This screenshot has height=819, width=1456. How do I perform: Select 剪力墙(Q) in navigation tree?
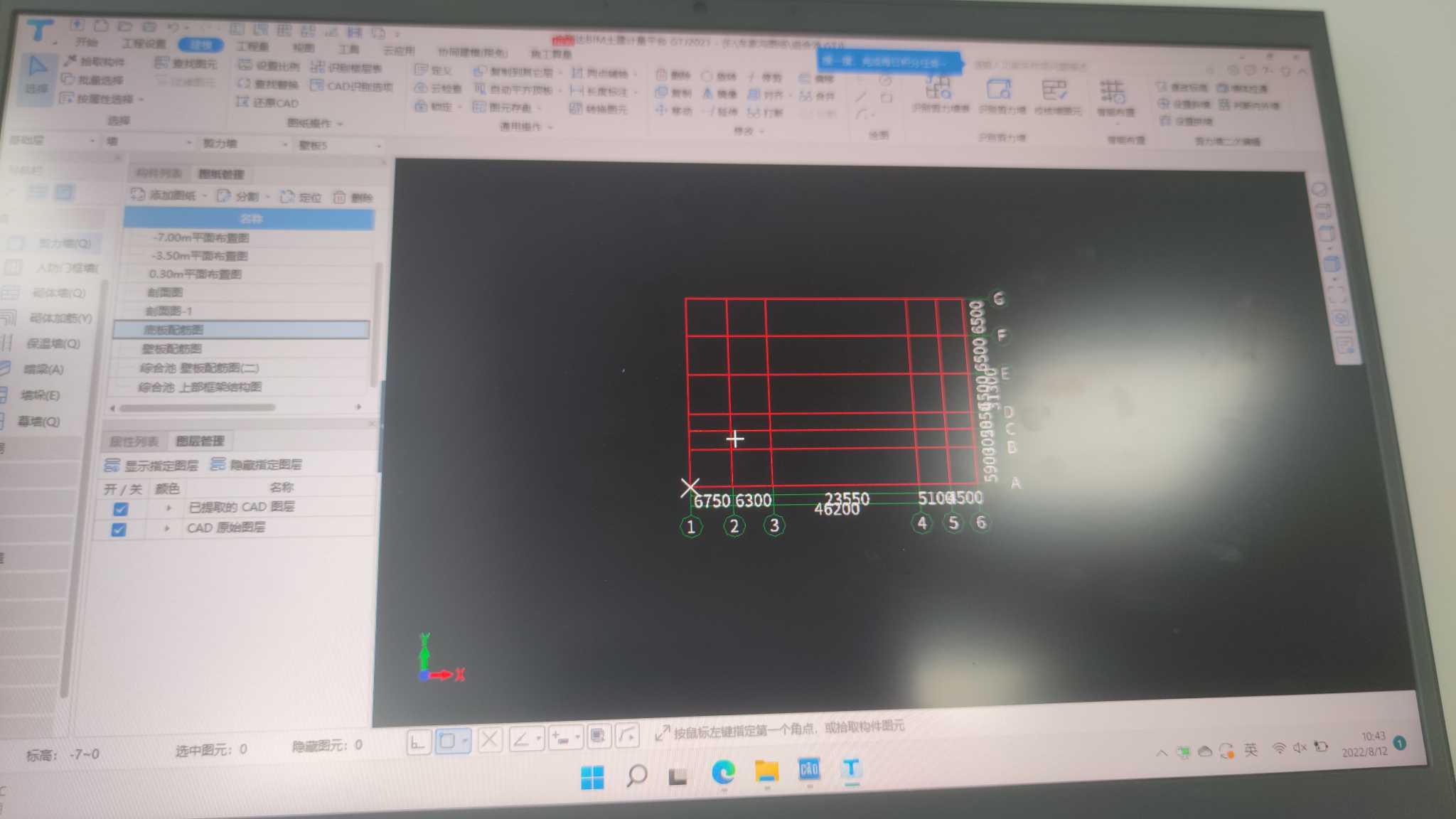click(54, 243)
